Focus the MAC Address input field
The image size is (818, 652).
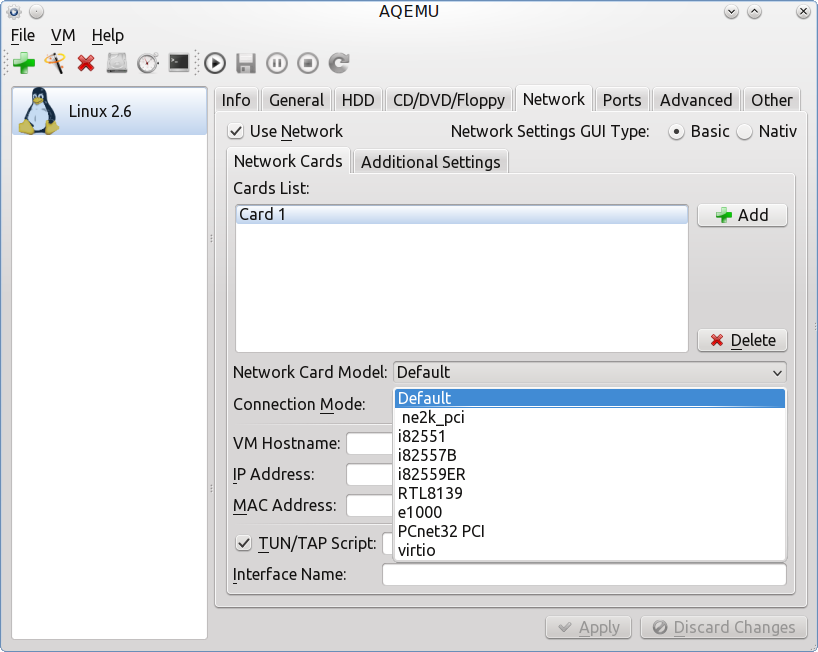(x=370, y=505)
